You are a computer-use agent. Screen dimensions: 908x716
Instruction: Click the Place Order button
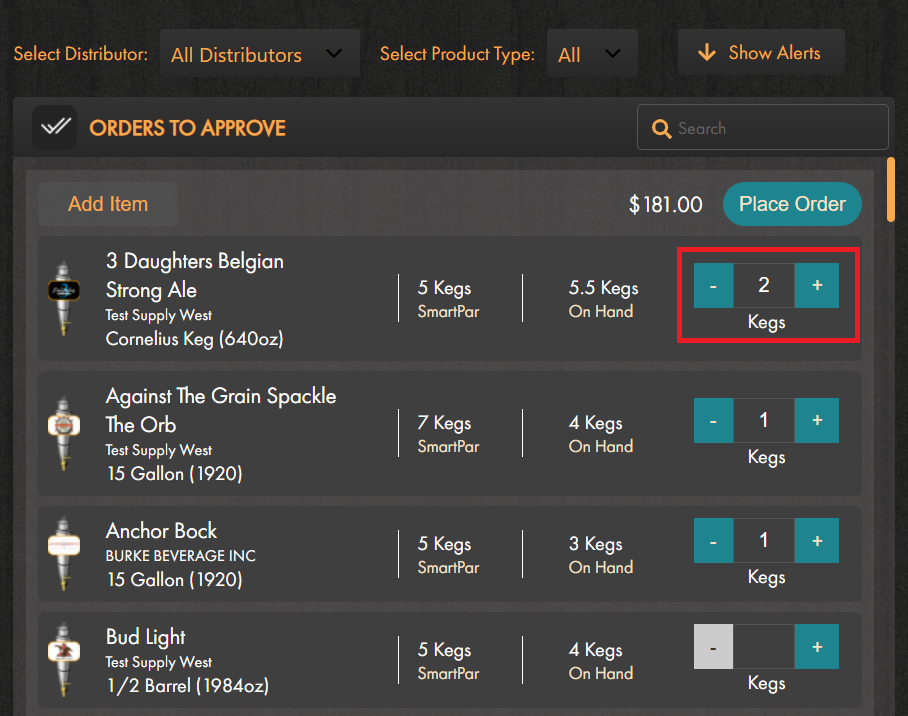coord(792,203)
